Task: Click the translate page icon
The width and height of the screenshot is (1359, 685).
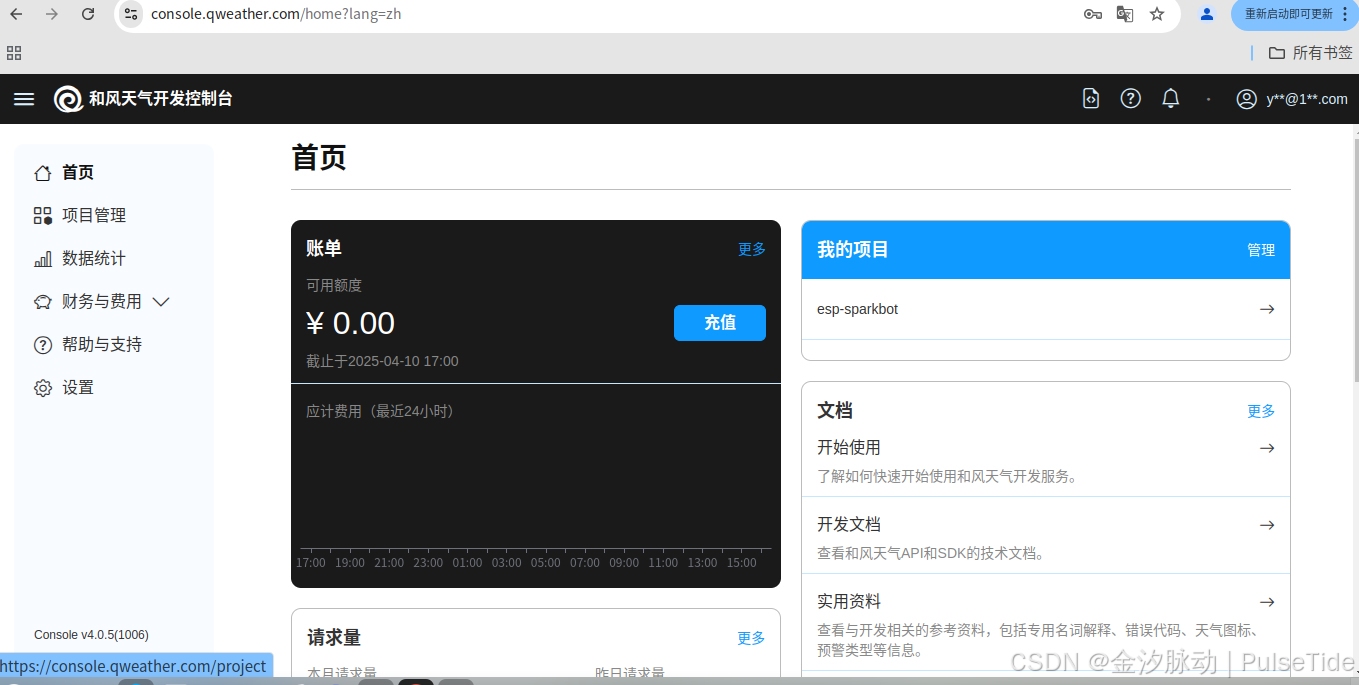Action: [1125, 14]
